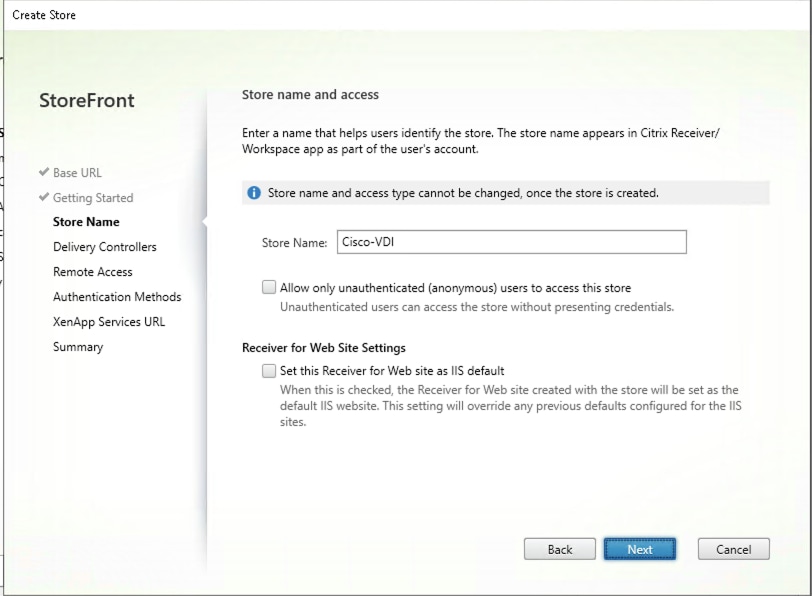Open the Delivery Controllers step
This screenshot has width=812, height=596.
point(104,246)
